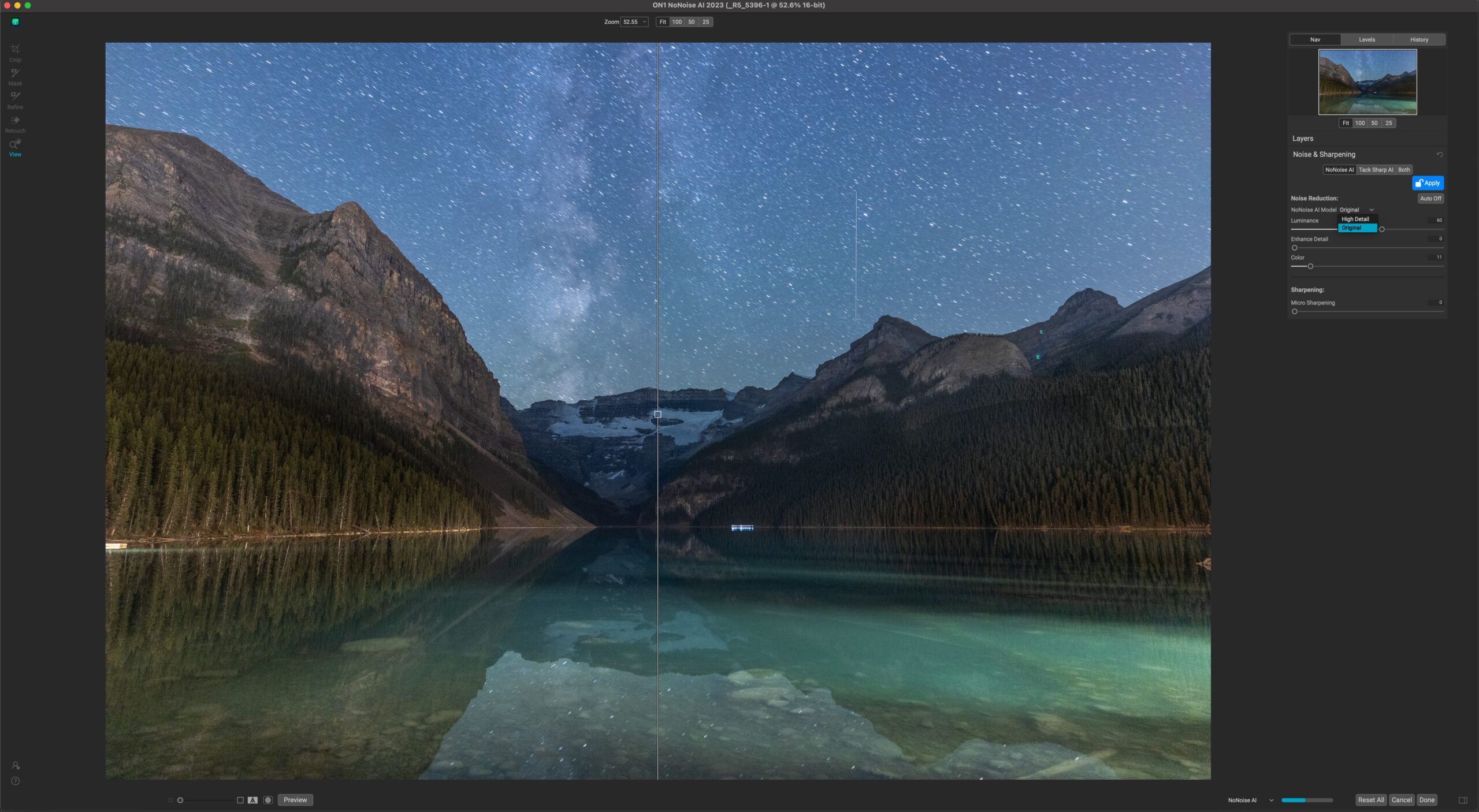Screen dimensions: 1479x812
Task: Switch to the Tack Sharp AI tab
Action: [1375, 170]
